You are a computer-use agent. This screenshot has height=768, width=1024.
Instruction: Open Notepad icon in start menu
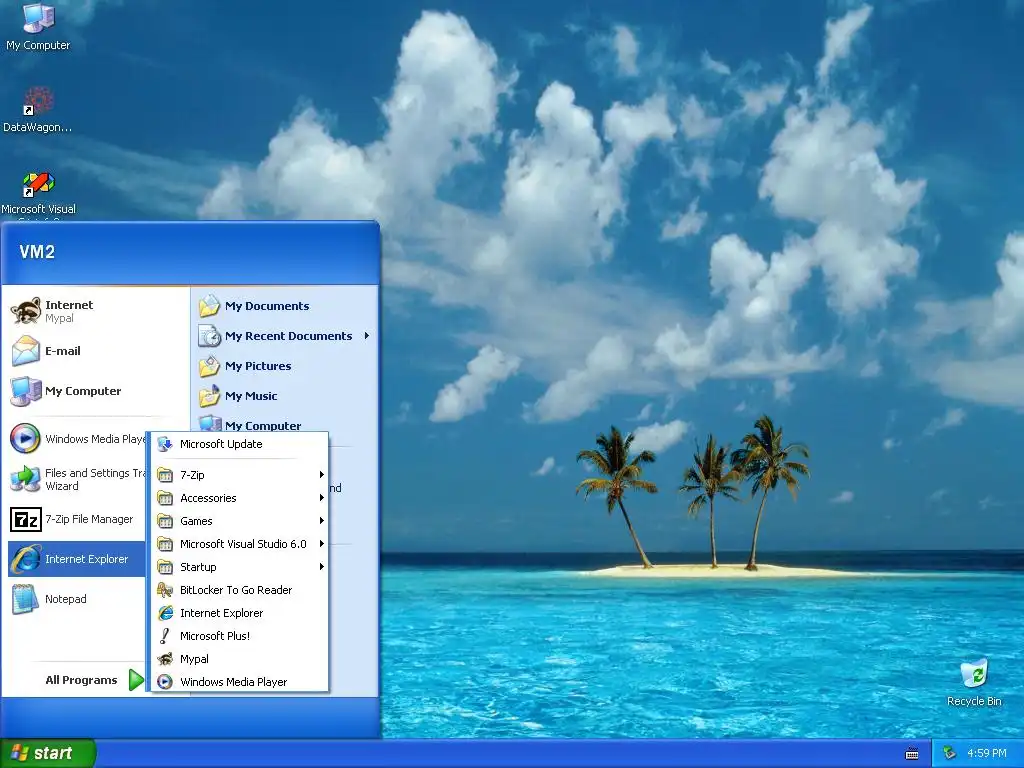tap(26, 599)
